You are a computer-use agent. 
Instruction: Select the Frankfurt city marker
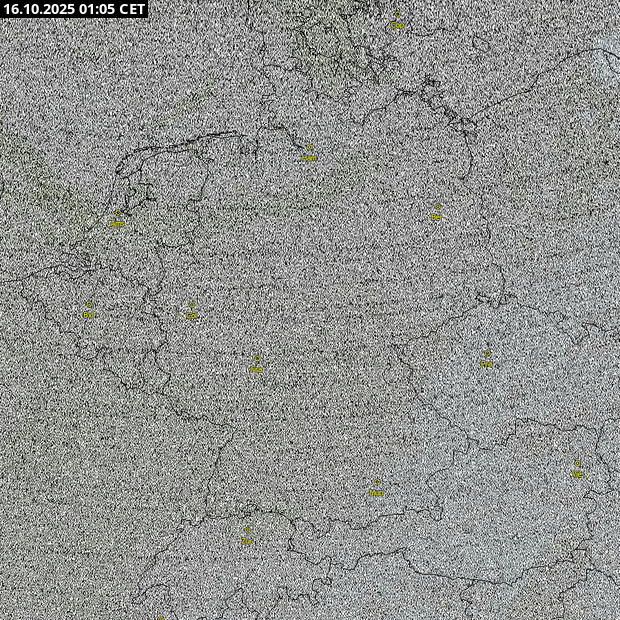tap(256, 365)
